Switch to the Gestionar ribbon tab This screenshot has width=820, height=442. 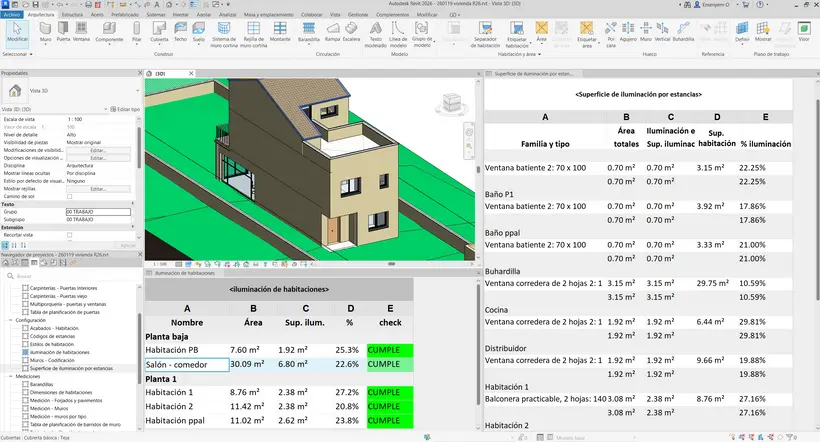click(358, 15)
